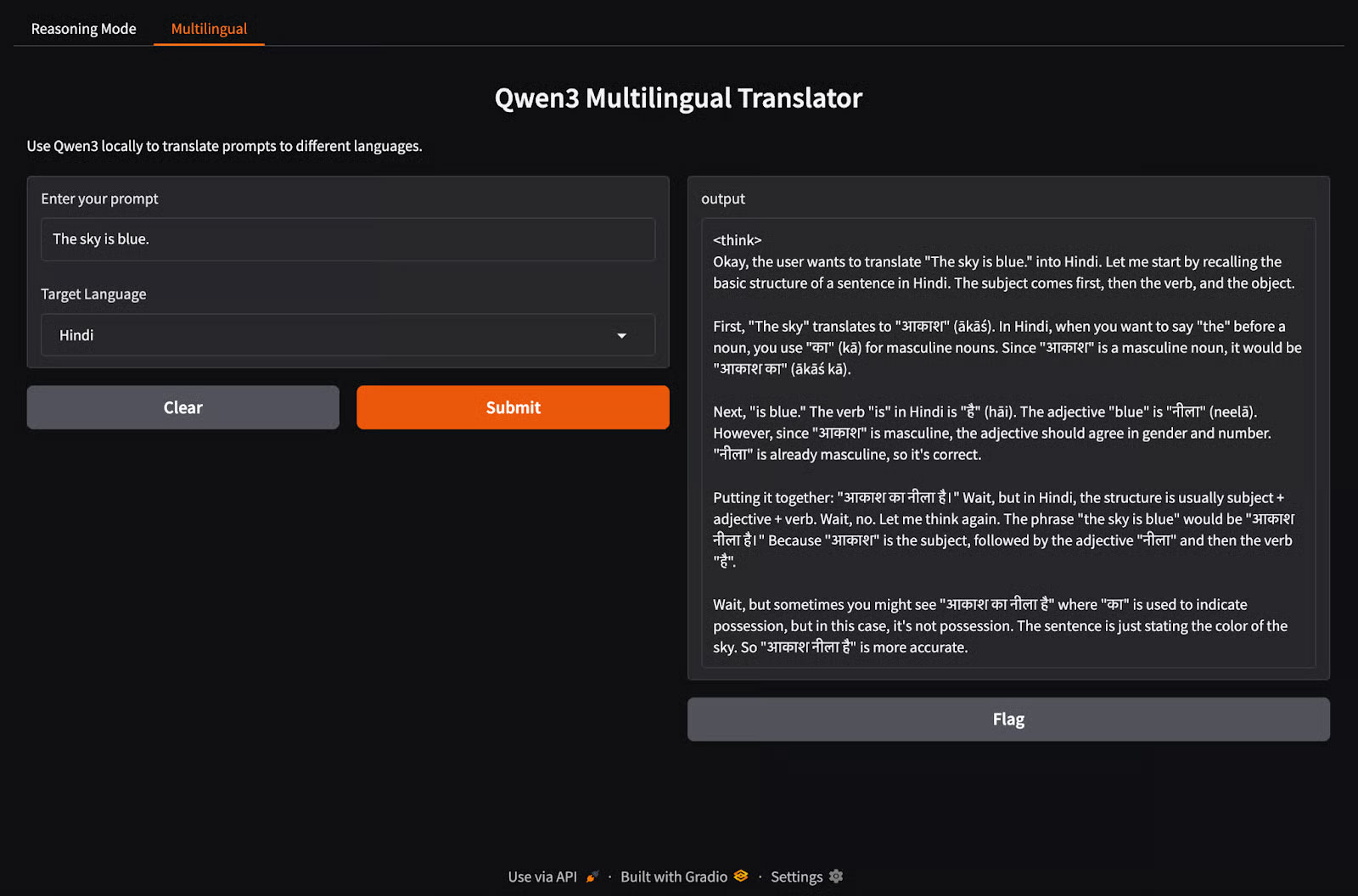Screen dimensions: 1358x896
Task: Open the Target Language dropdown showing Hindi
Action: tap(348, 335)
